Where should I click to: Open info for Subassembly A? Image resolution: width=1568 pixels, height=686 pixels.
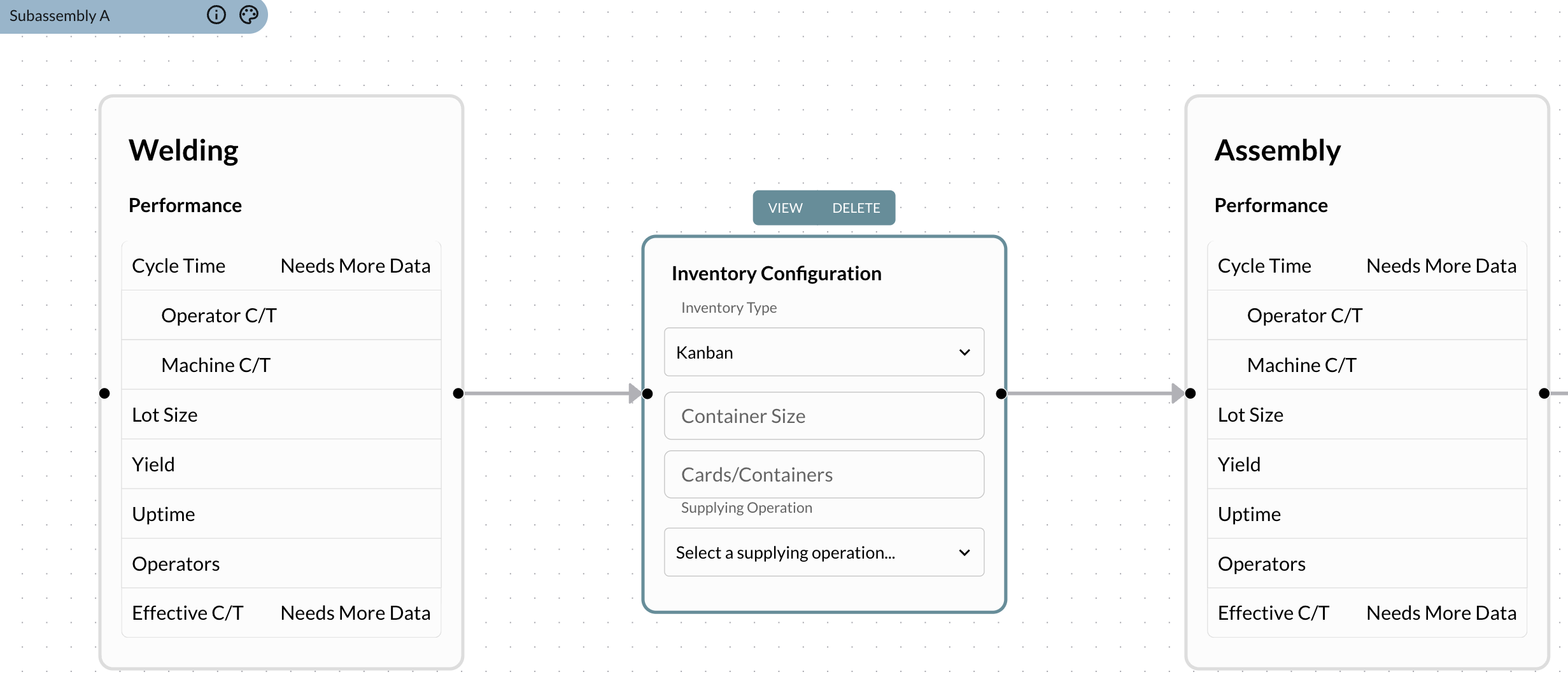[x=216, y=15]
